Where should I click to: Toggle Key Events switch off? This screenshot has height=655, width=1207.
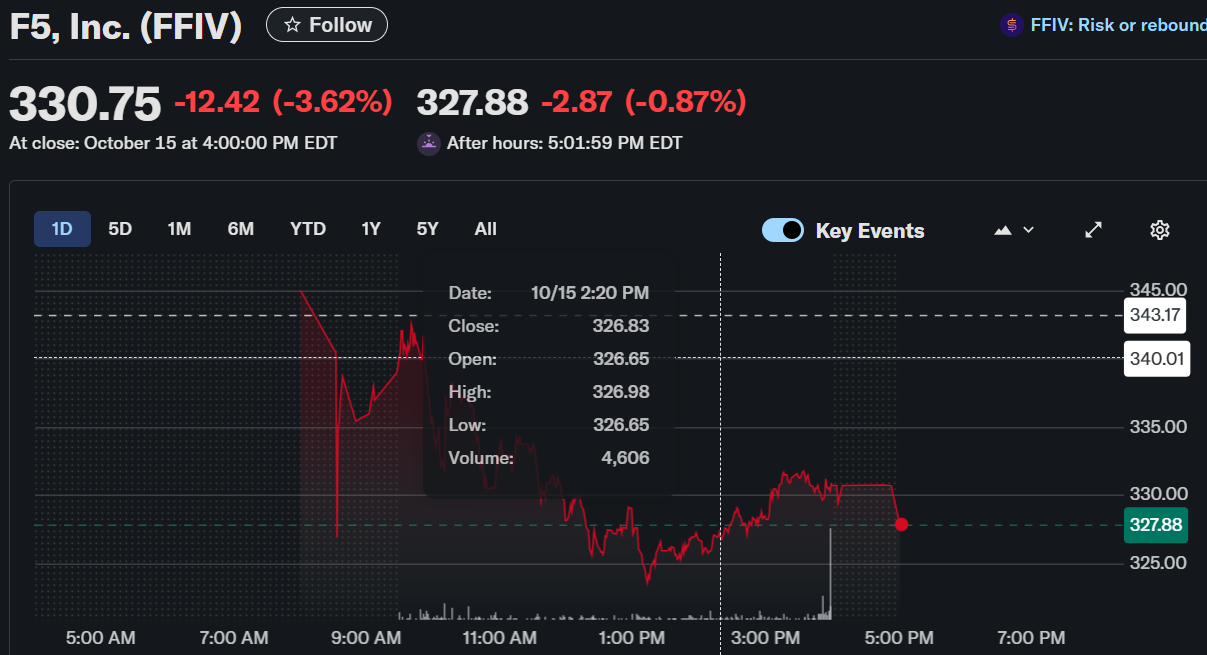(782, 230)
